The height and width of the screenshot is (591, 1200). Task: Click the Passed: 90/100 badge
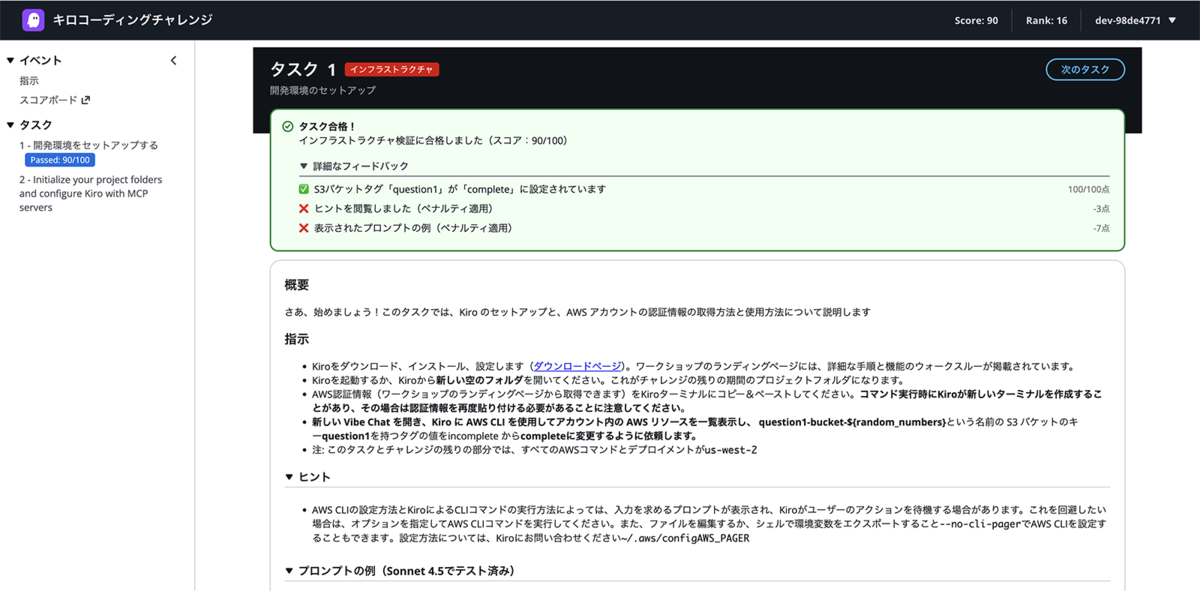[60, 160]
